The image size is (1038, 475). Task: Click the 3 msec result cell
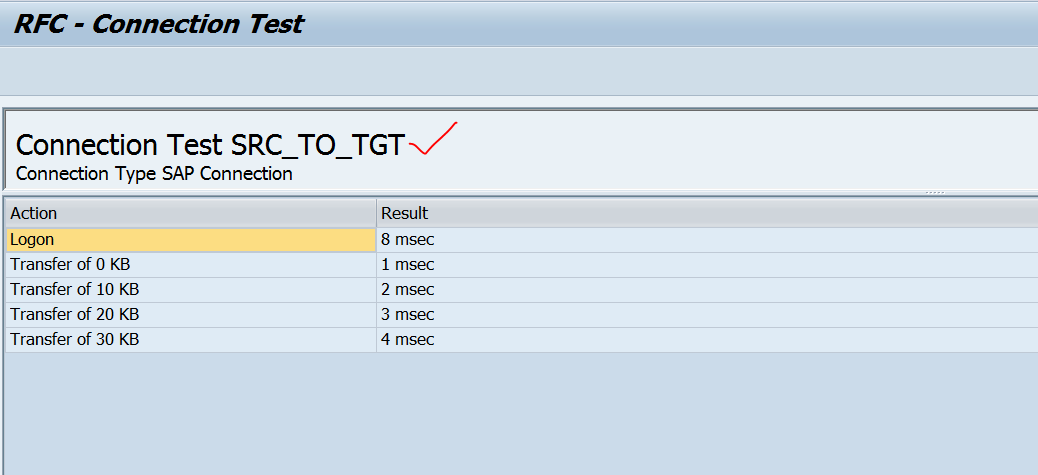tap(408, 315)
